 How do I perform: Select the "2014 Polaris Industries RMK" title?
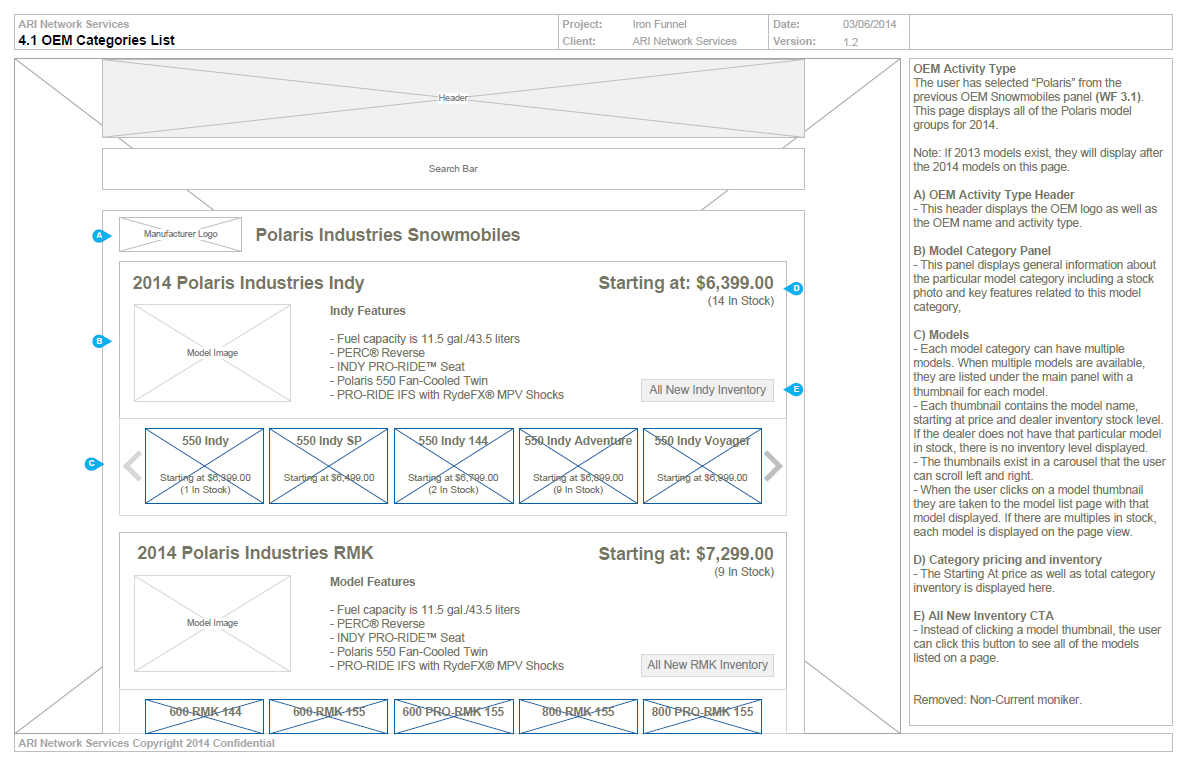click(x=255, y=553)
